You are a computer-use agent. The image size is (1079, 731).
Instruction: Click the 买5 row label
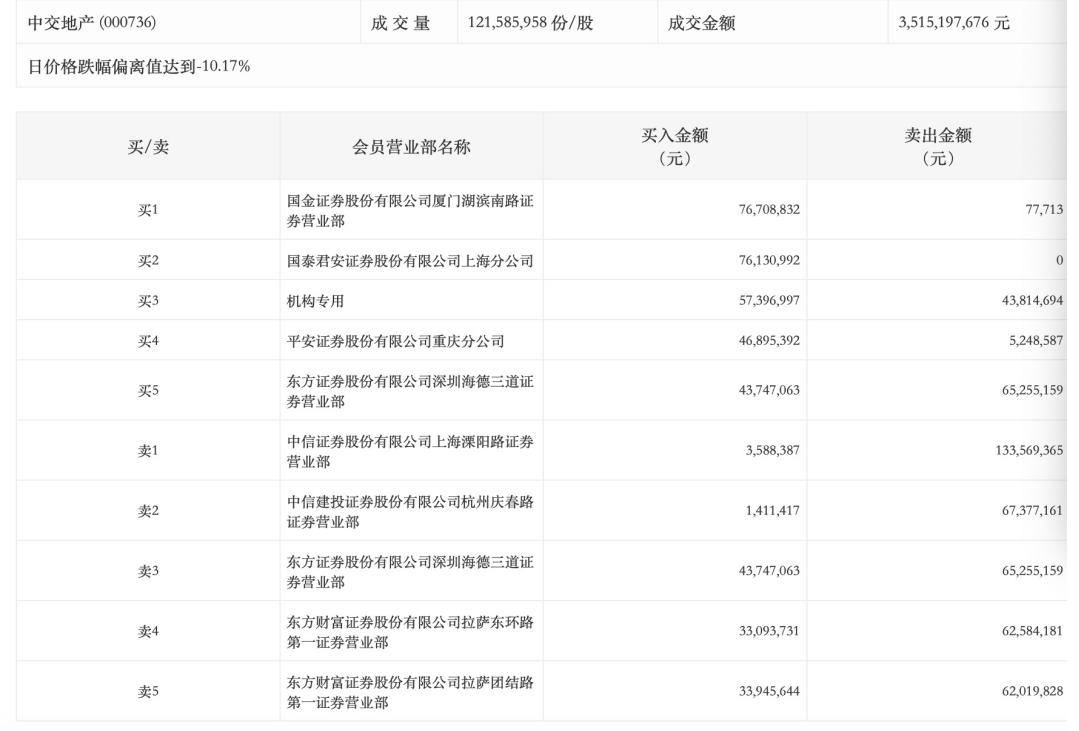148,391
